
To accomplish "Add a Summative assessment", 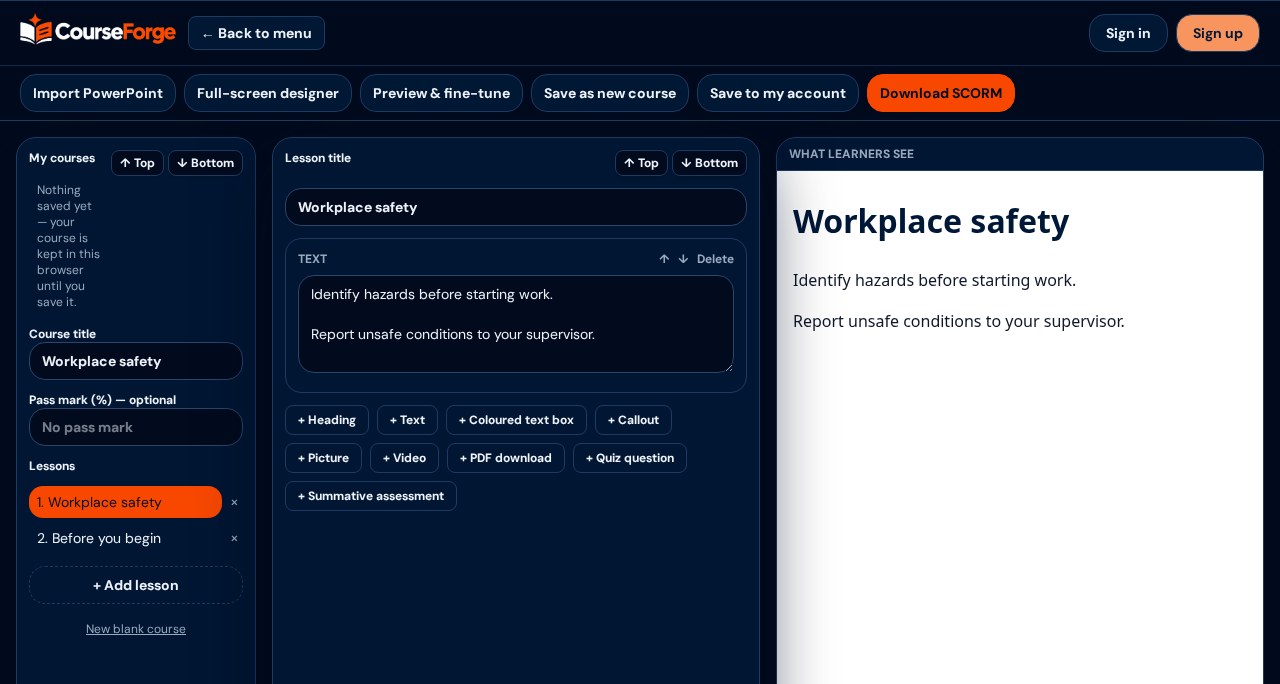I will (x=371, y=496).
